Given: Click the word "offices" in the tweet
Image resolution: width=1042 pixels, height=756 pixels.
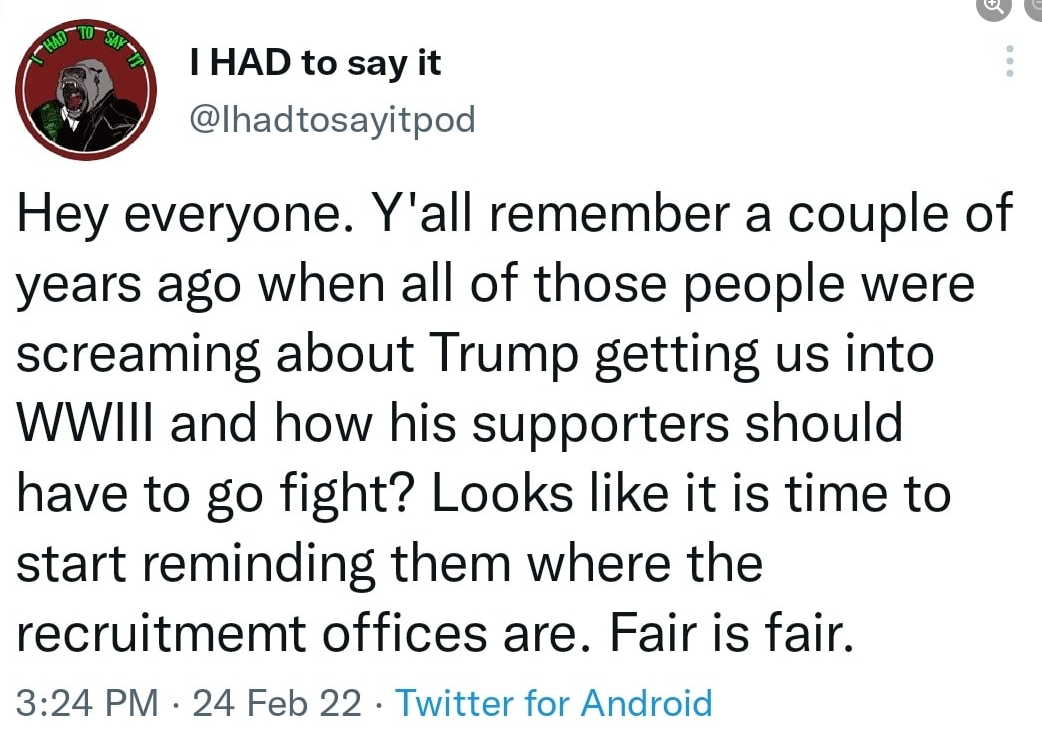Looking at the screenshot, I should (x=405, y=632).
